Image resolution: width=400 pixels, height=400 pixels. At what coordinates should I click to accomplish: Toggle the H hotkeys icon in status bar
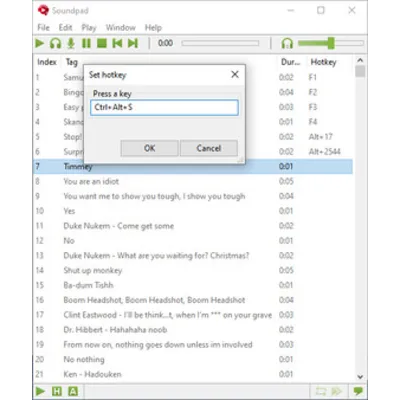tap(57, 391)
